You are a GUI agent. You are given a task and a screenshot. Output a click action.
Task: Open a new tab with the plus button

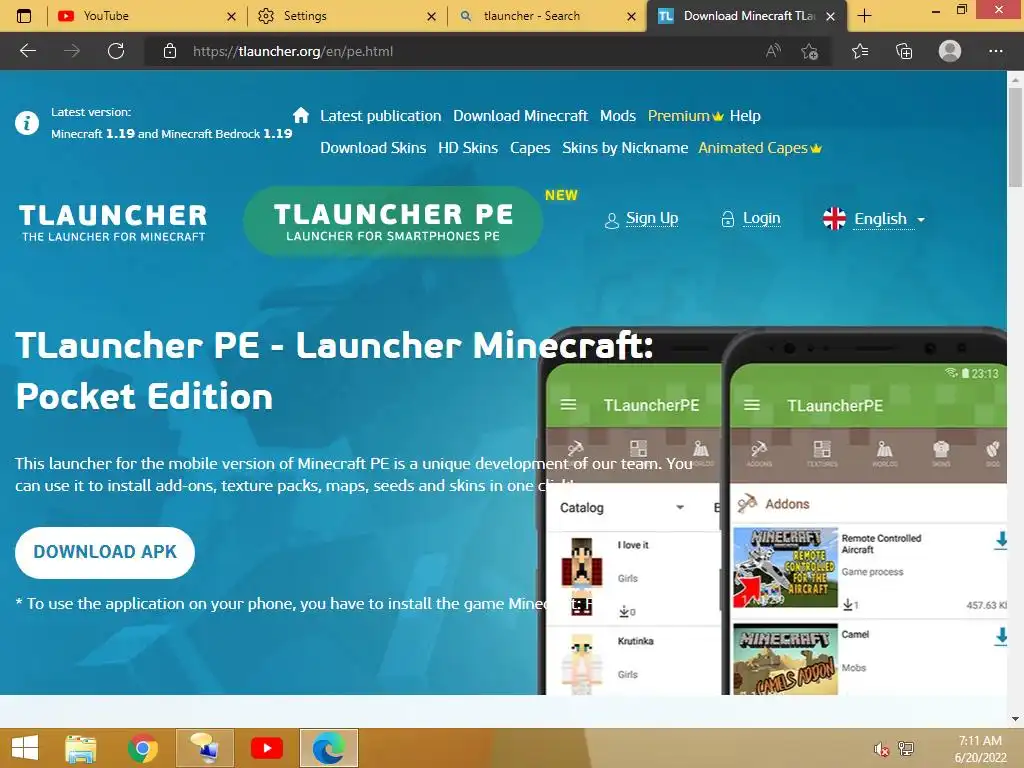coord(865,16)
